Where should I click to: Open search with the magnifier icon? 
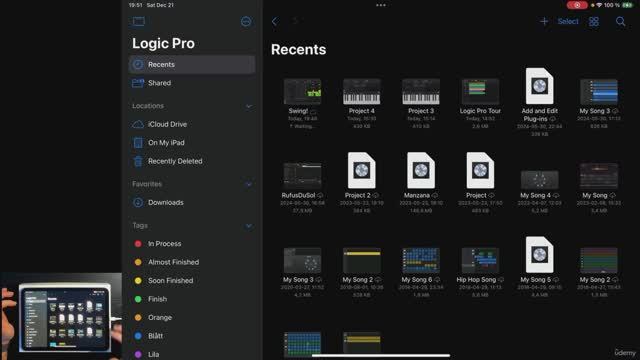620,21
